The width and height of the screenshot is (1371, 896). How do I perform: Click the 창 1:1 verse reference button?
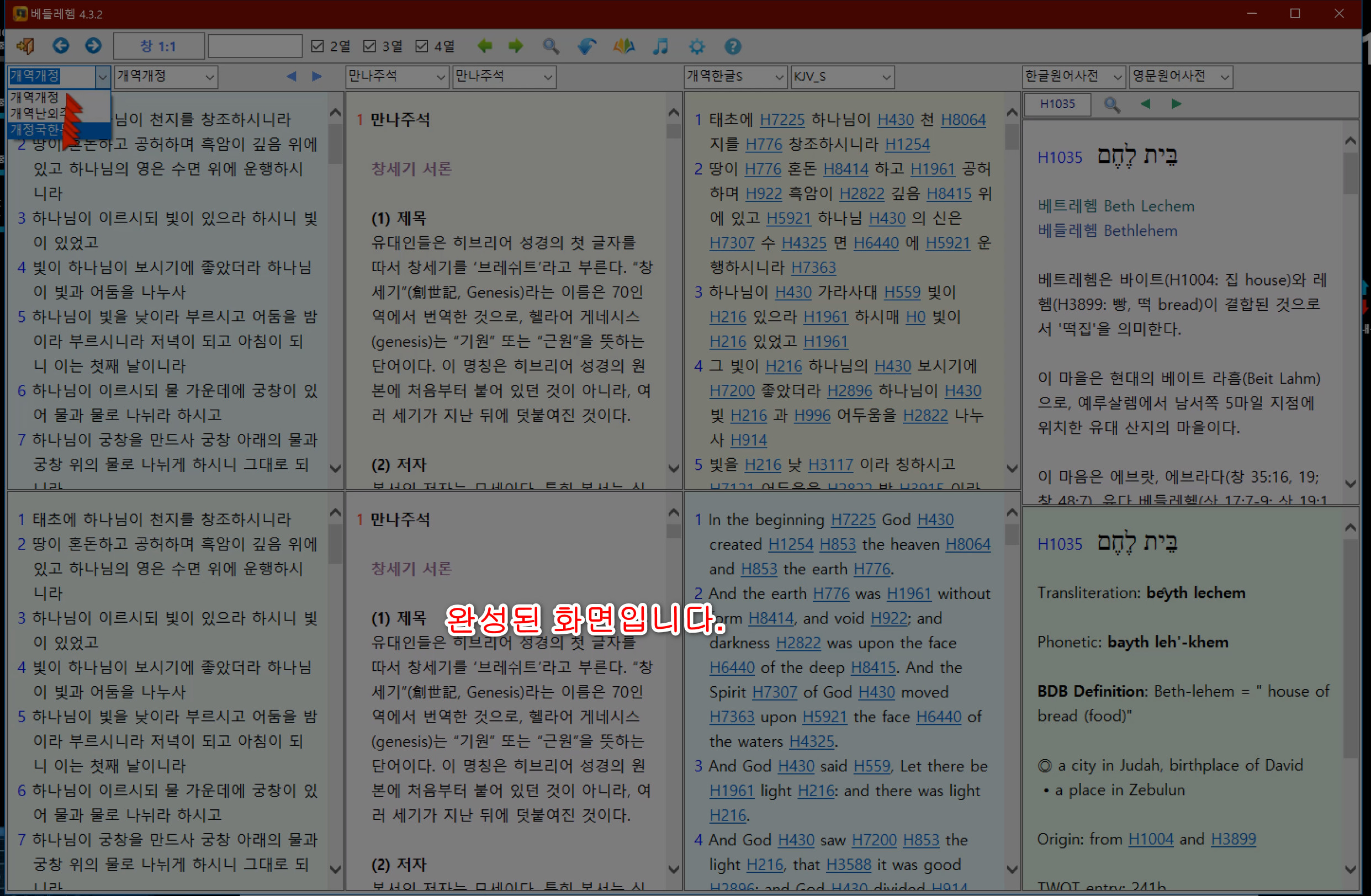point(158,46)
